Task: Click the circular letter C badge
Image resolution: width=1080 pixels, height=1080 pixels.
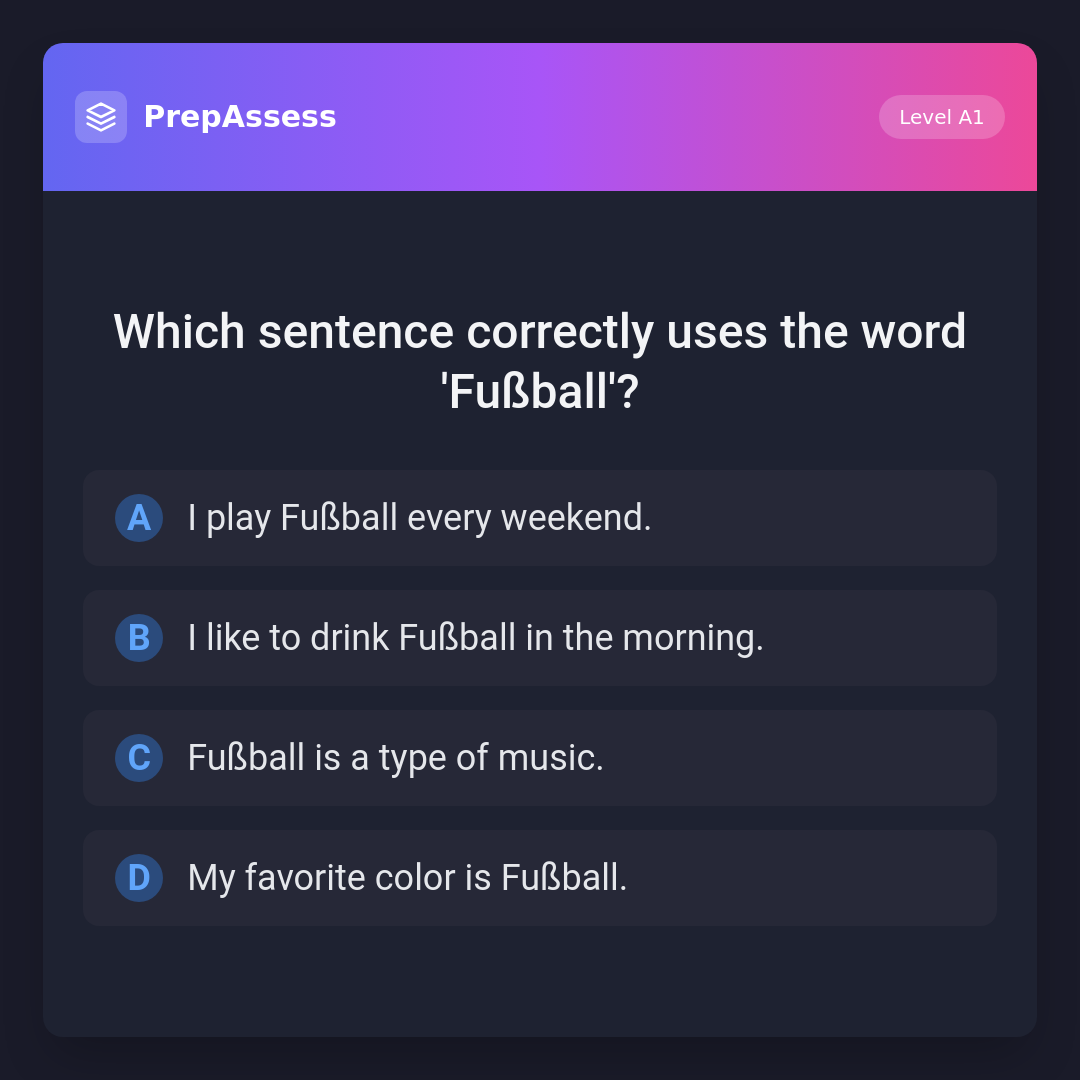Action: pyautogui.click(x=139, y=758)
